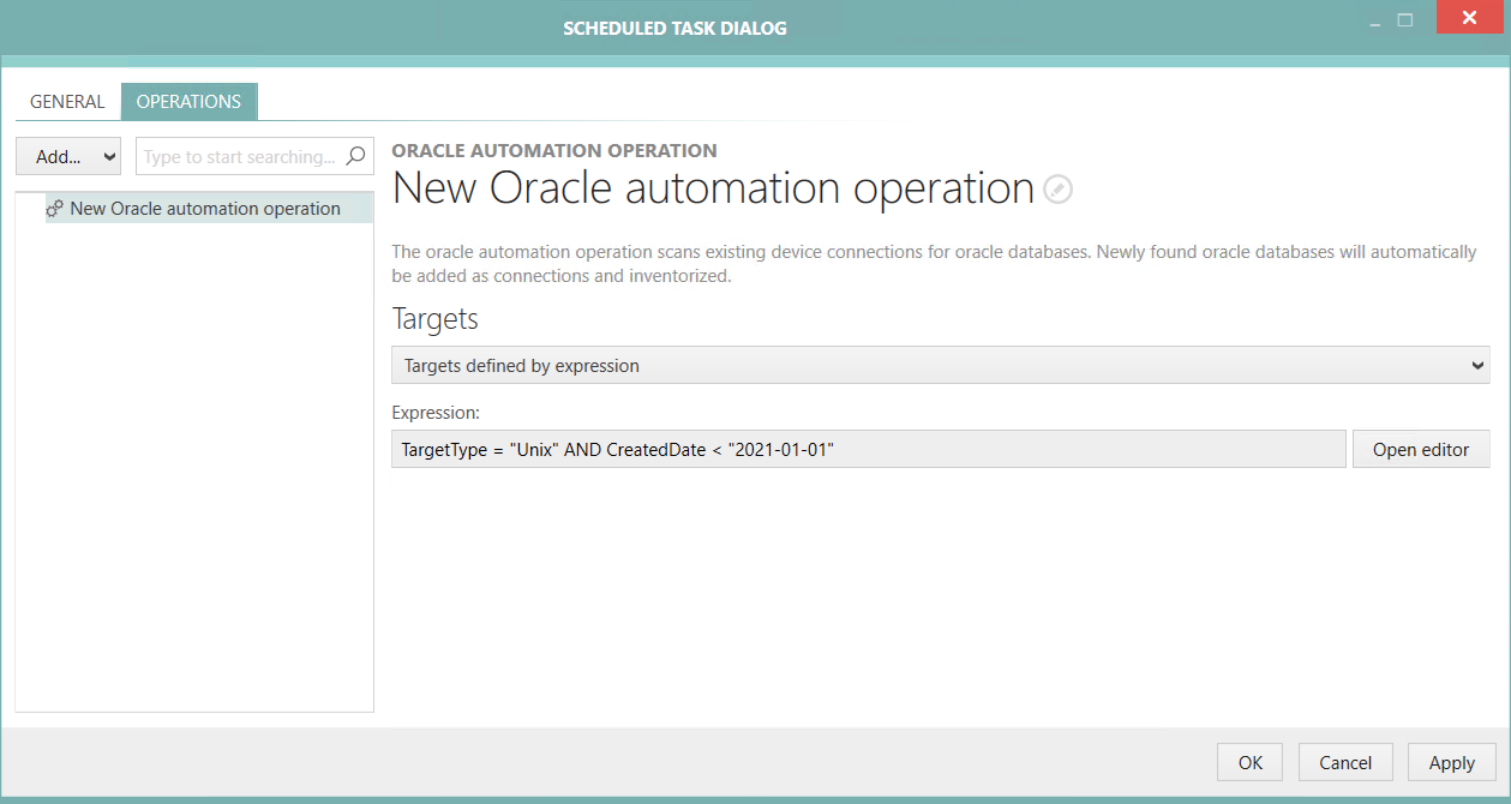Select the OPERATIONS tab
1511x804 pixels.
tap(189, 101)
